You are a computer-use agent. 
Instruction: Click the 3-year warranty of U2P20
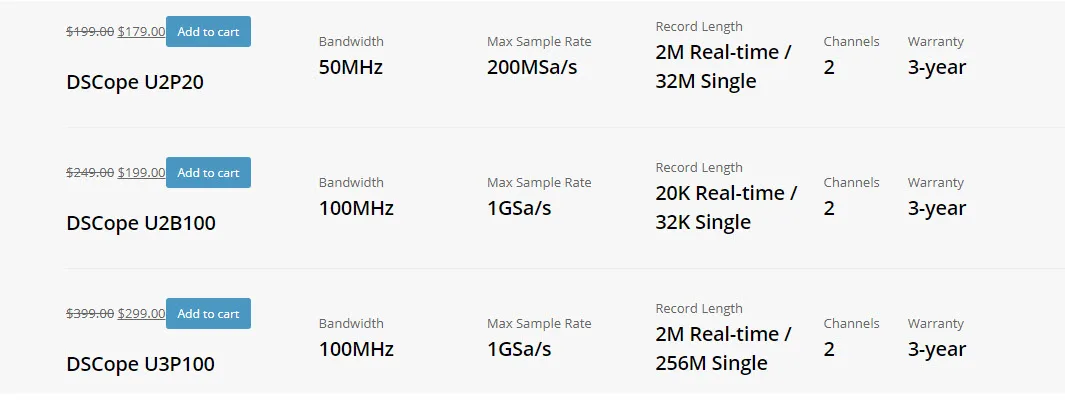[x=937, y=68]
